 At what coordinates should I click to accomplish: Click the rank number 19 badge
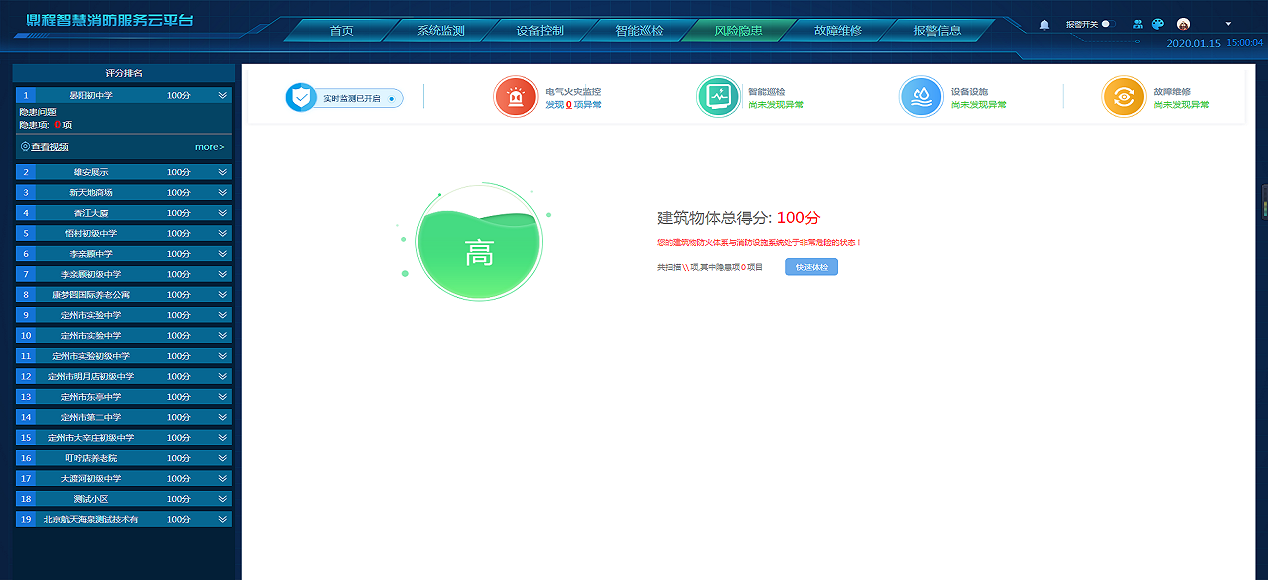coord(26,519)
